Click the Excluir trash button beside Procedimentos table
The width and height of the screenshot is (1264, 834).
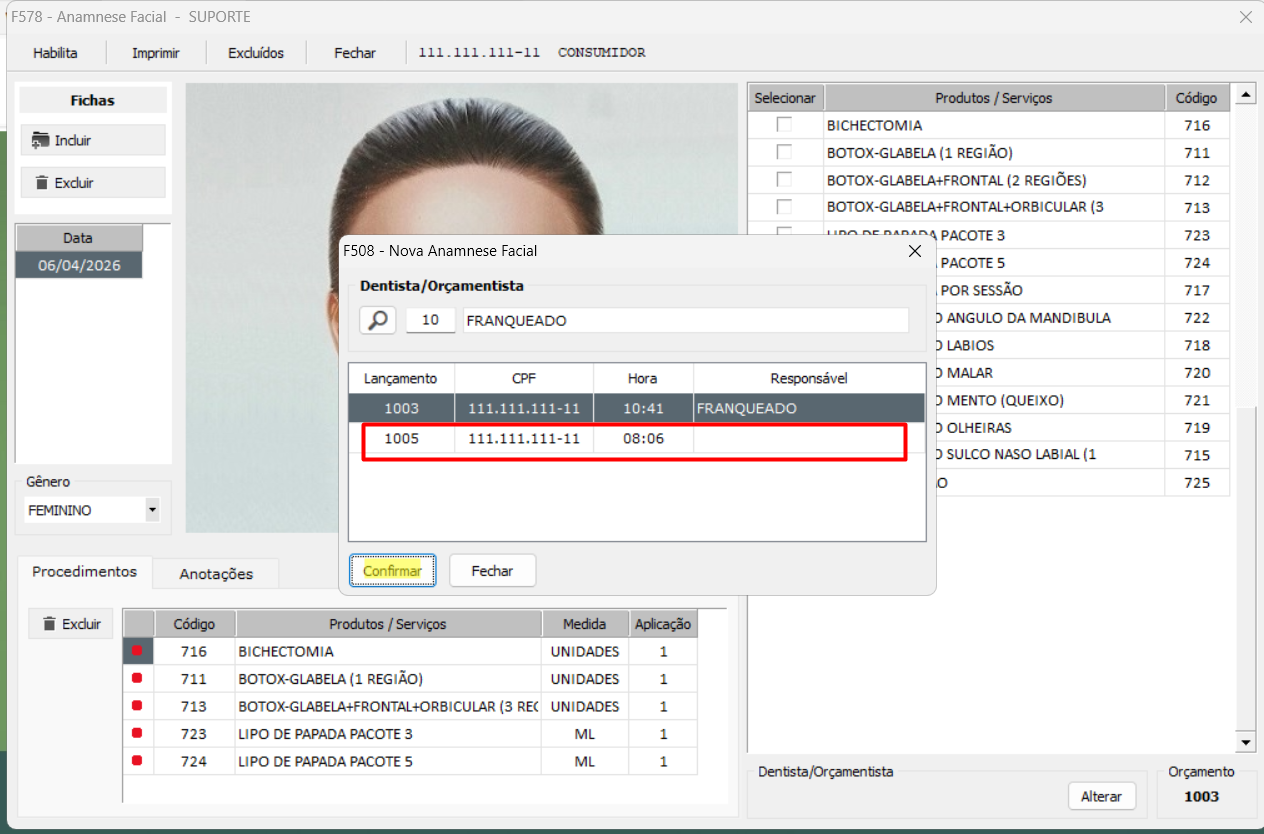[71, 624]
